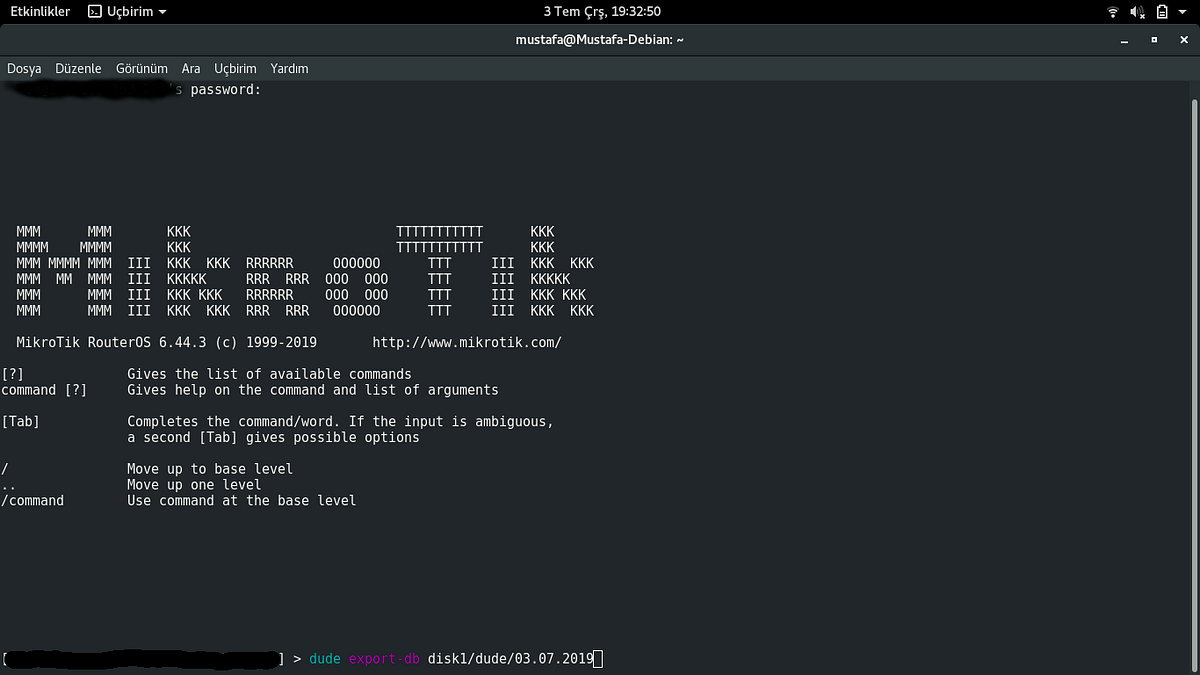The image size is (1200, 675).
Task: Click the 'command [?]' help entry
Action: coord(44,390)
